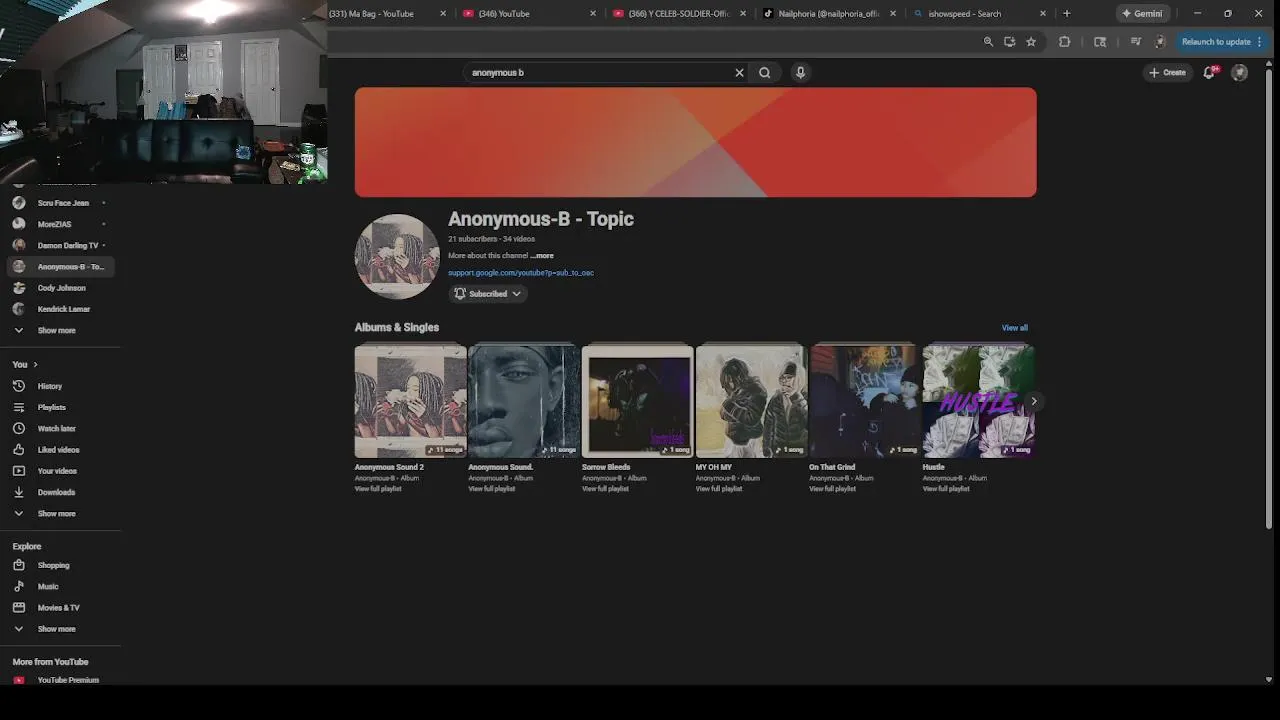Open Shopping bag icon under Explore
The height and width of the screenshot is (720, 1280).
[18, 565]
